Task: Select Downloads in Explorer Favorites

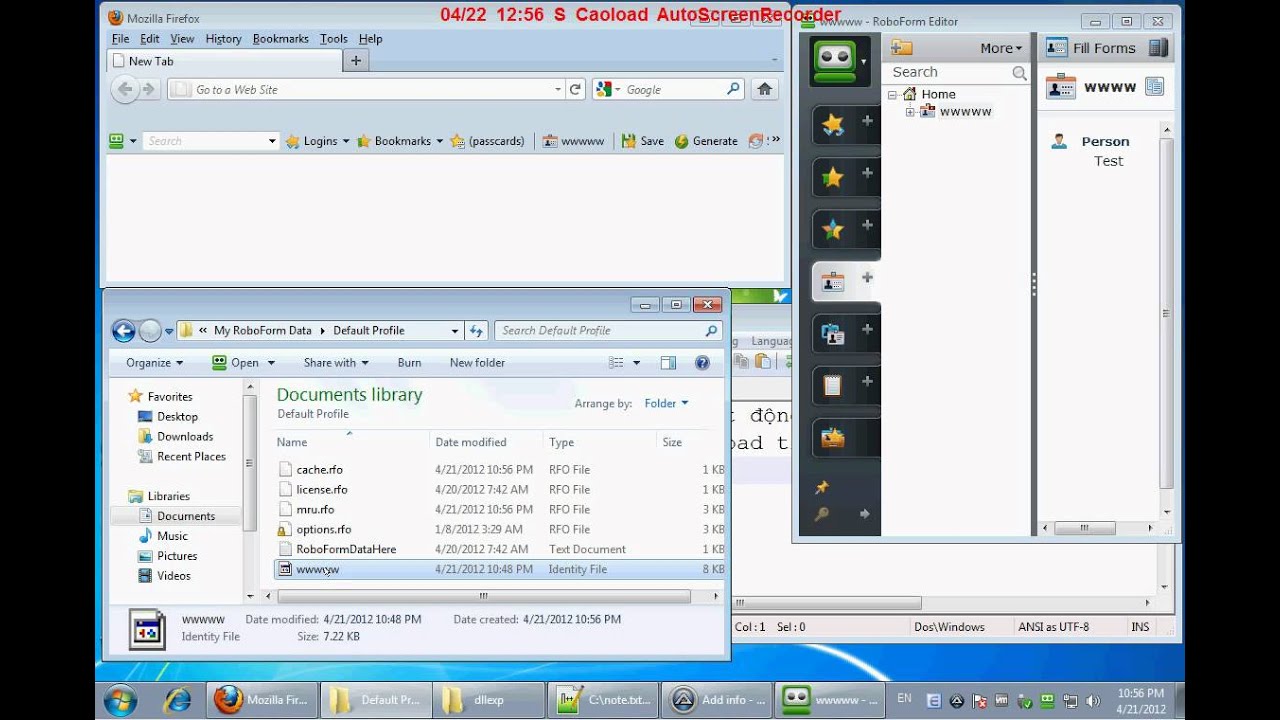Action: click(185, 437)
